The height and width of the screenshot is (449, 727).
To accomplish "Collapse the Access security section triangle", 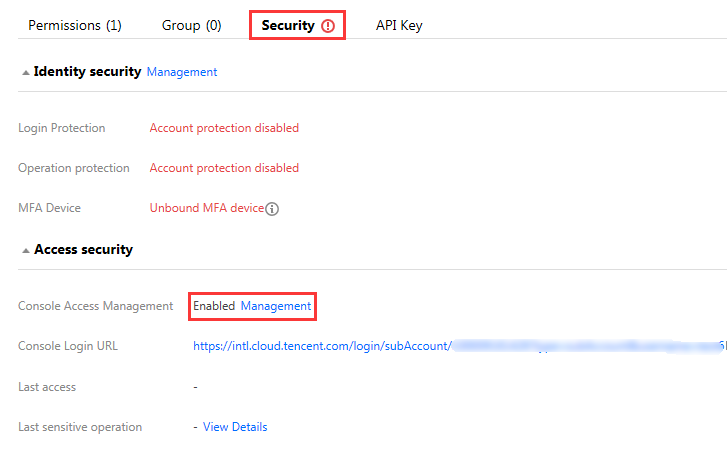I will pos(26,251).
